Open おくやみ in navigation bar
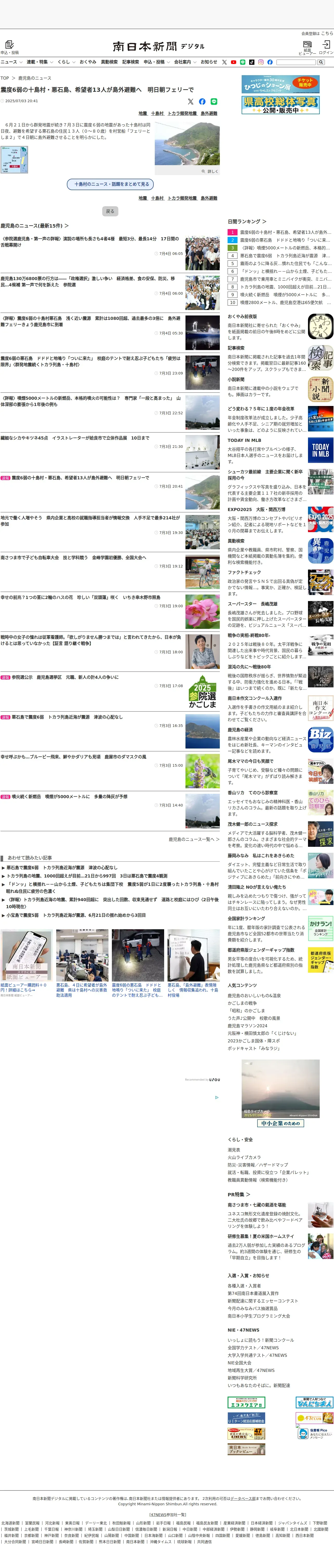This screenshot has height=1568, width=334. pos(88,62)
